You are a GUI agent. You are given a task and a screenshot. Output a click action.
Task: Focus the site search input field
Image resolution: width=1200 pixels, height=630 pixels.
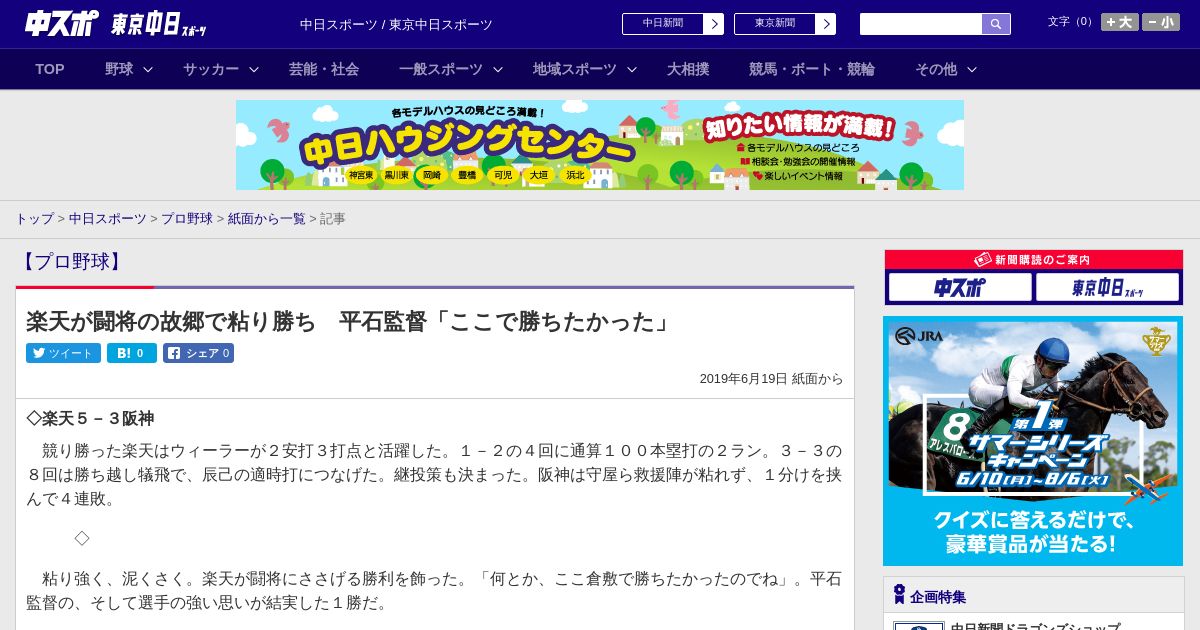pos(921,24)
